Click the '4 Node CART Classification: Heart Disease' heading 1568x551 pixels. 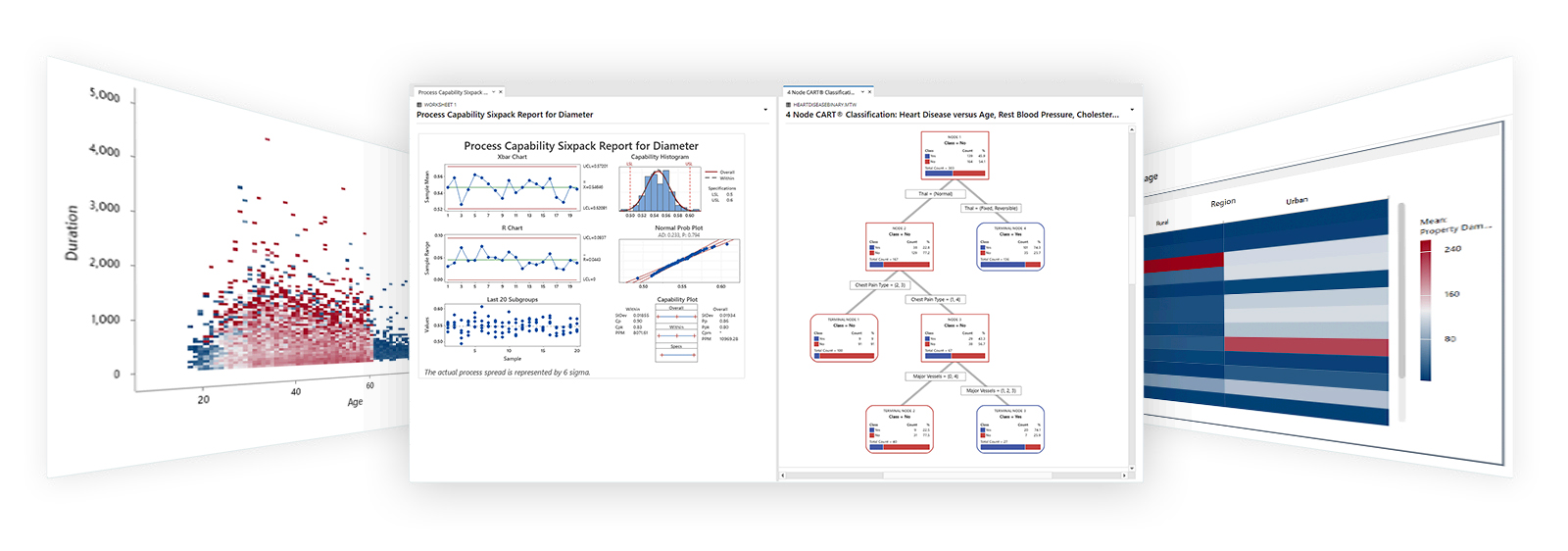pyautogui.click(x=952, y=115)
